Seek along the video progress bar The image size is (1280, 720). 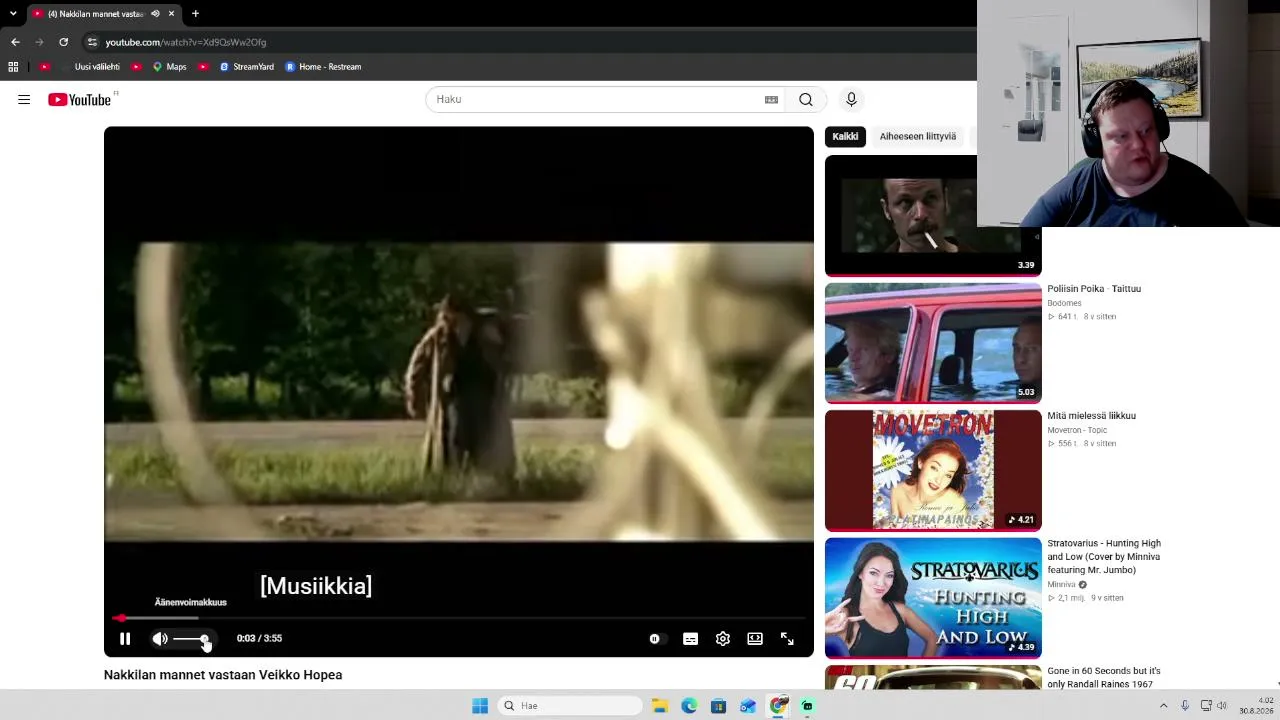click(459, 618)
